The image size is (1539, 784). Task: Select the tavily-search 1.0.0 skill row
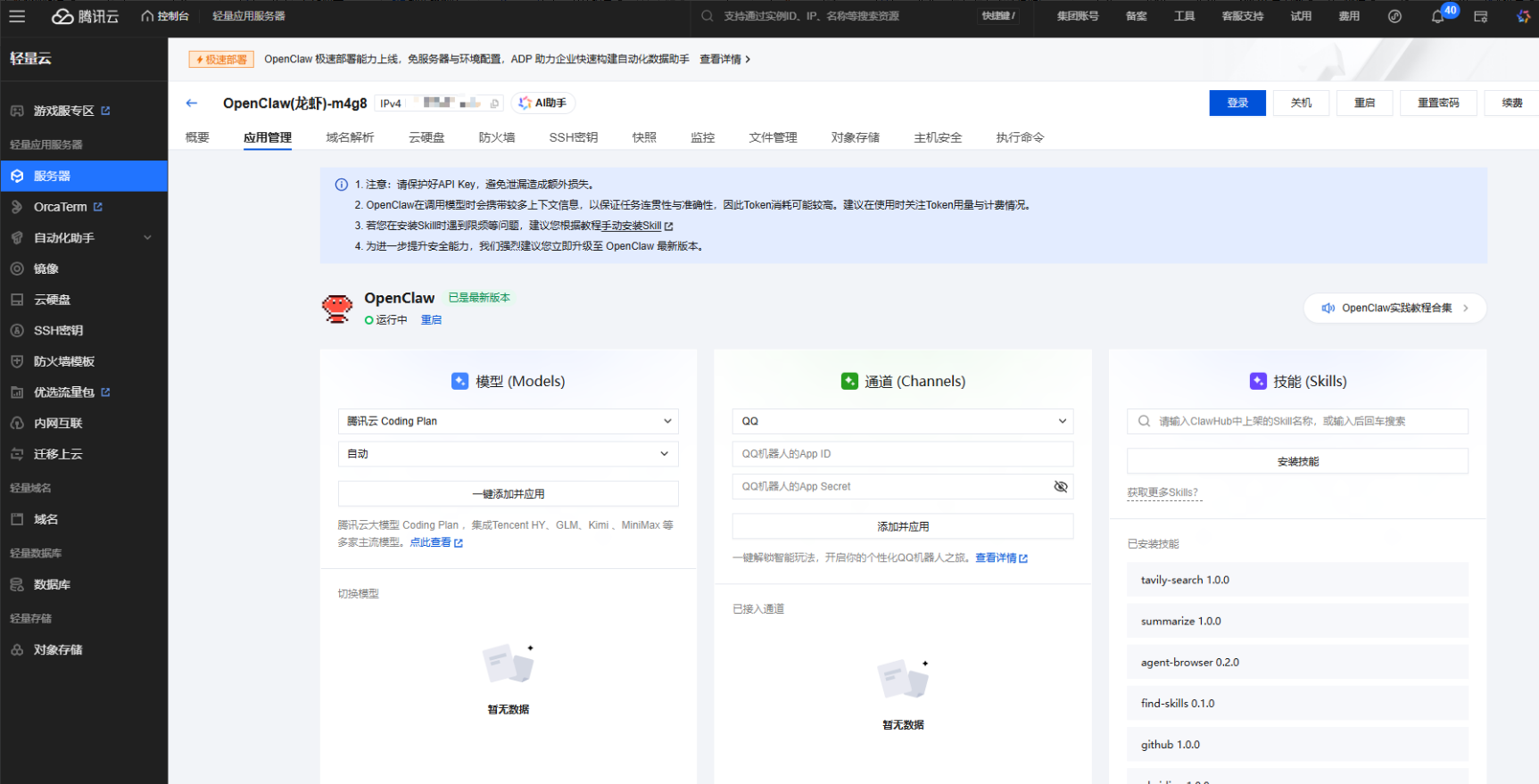(x=1297, y=580)
